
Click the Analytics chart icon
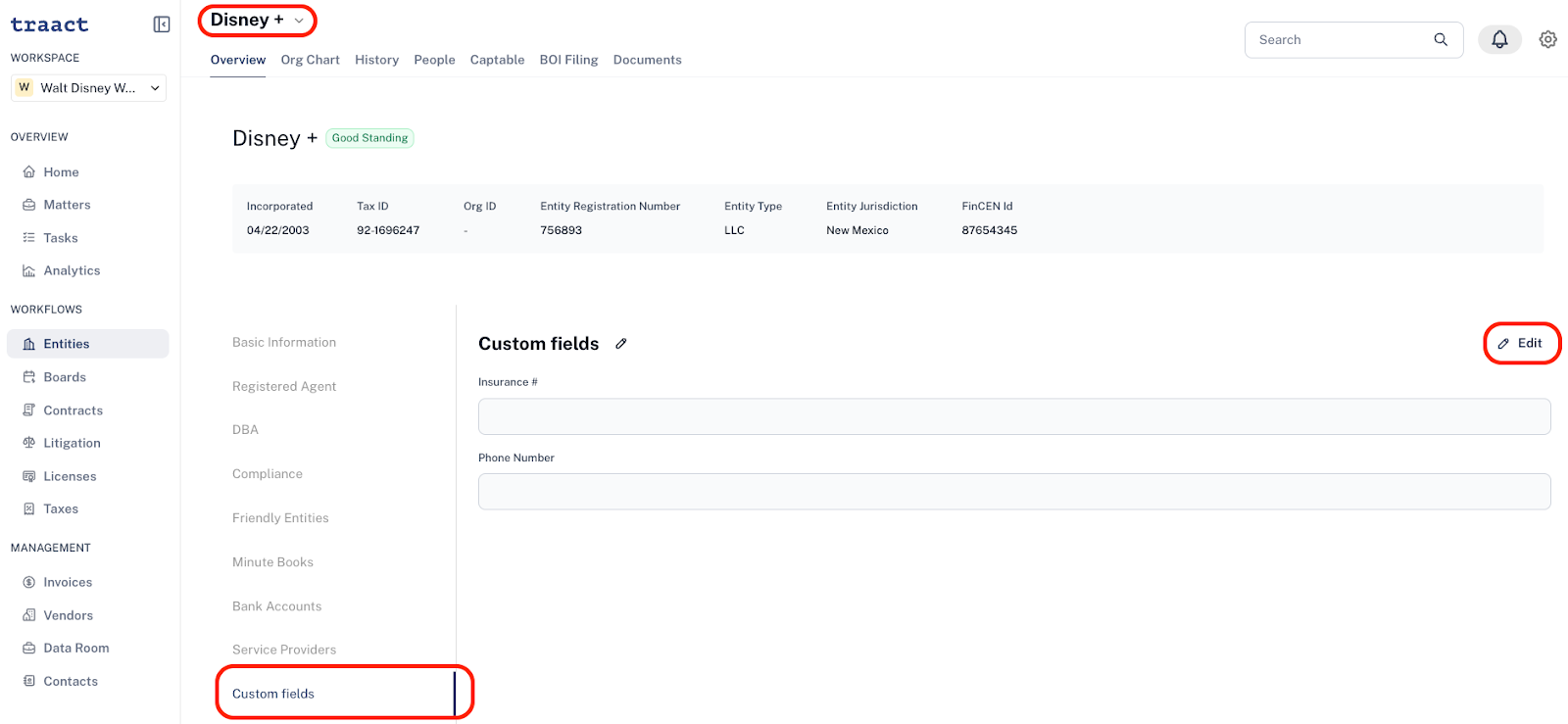point(29,270)
